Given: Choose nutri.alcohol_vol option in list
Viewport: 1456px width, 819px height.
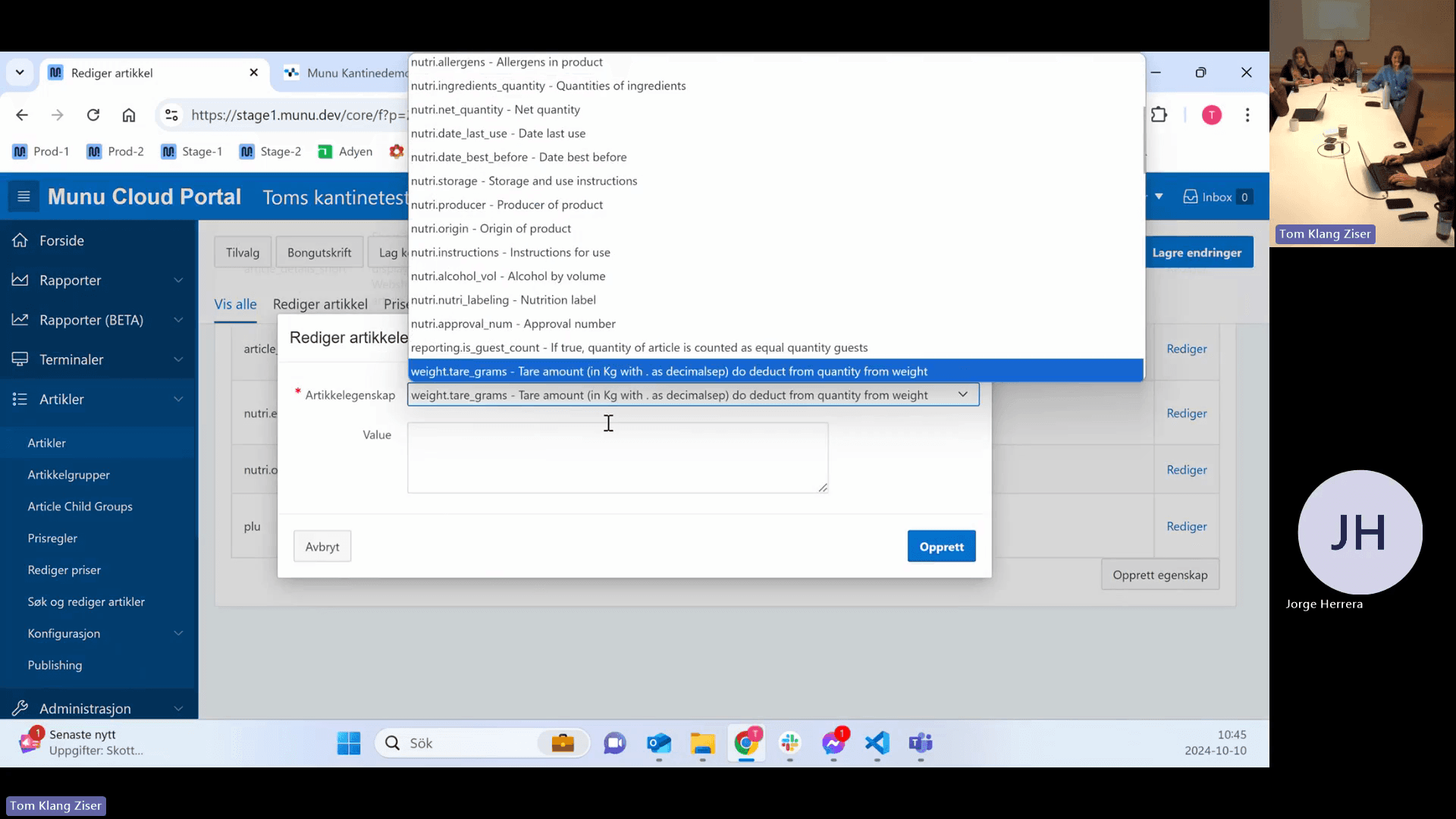Looking at the screenshot, I should point(776,276).
